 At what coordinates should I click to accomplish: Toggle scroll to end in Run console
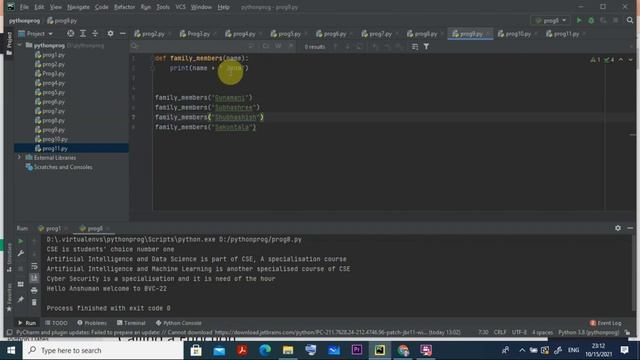pyautogui.click(x=34, y=278)
